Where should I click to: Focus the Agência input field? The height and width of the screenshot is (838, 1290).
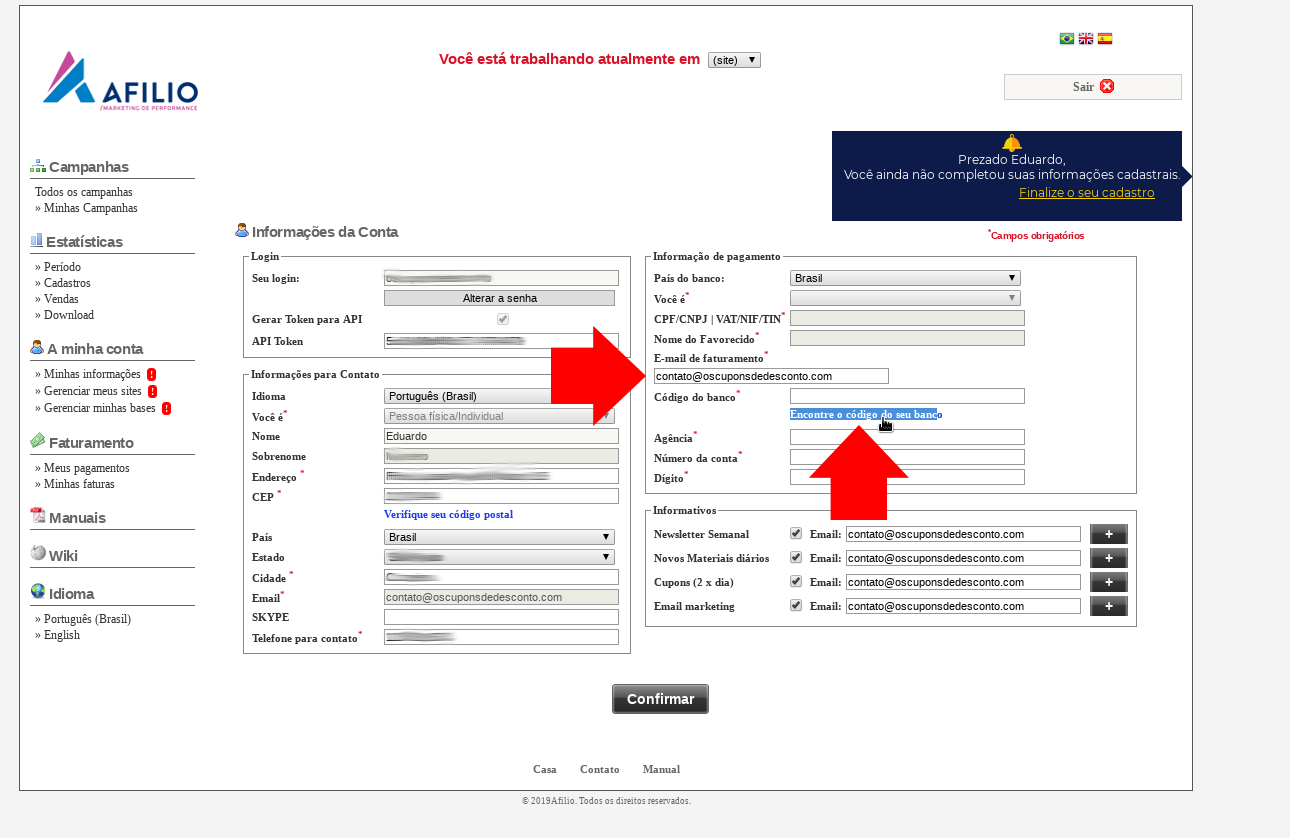[x=907, y=437]
